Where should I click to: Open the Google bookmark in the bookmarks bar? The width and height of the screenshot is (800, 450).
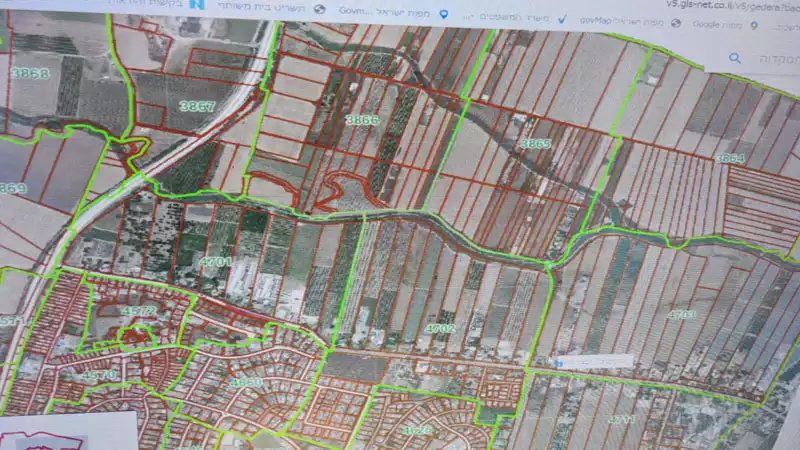point(705,22)
